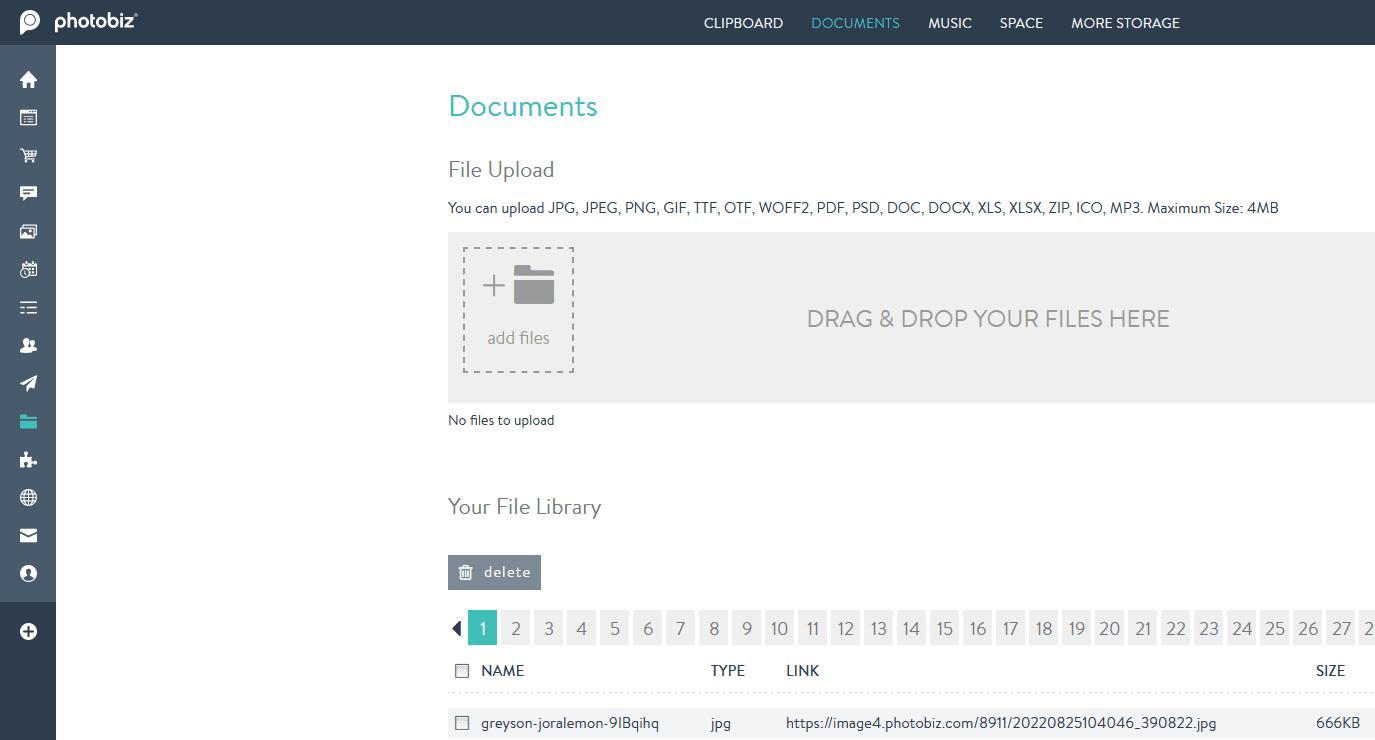1375x740 pixels.
Task: Open the chat message sidebar icon
Action: pyautogui.click(x=28, y=193)
